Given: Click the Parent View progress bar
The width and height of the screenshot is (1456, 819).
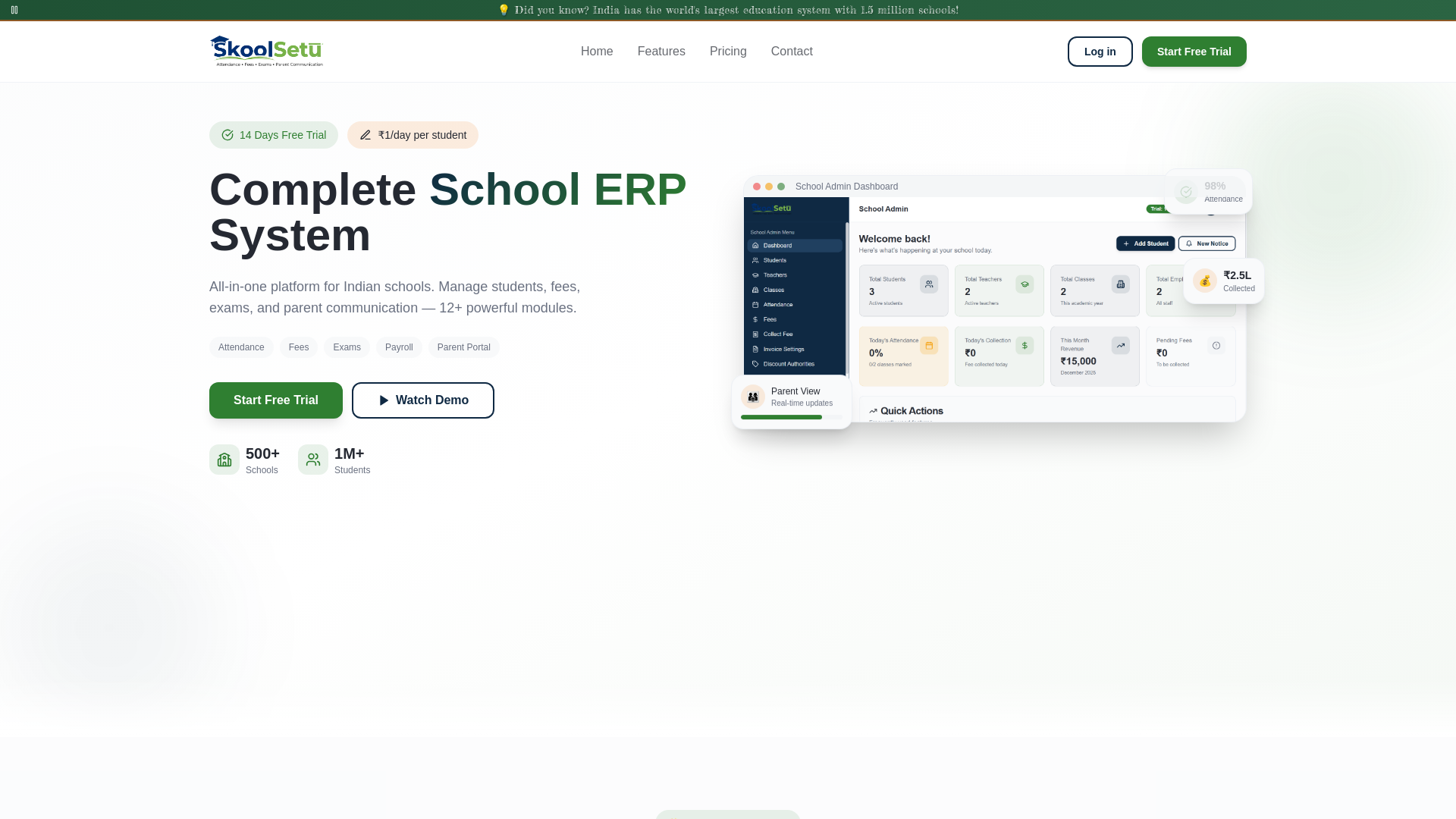Looking at the screenshot, I should click(x=792, y=417).
